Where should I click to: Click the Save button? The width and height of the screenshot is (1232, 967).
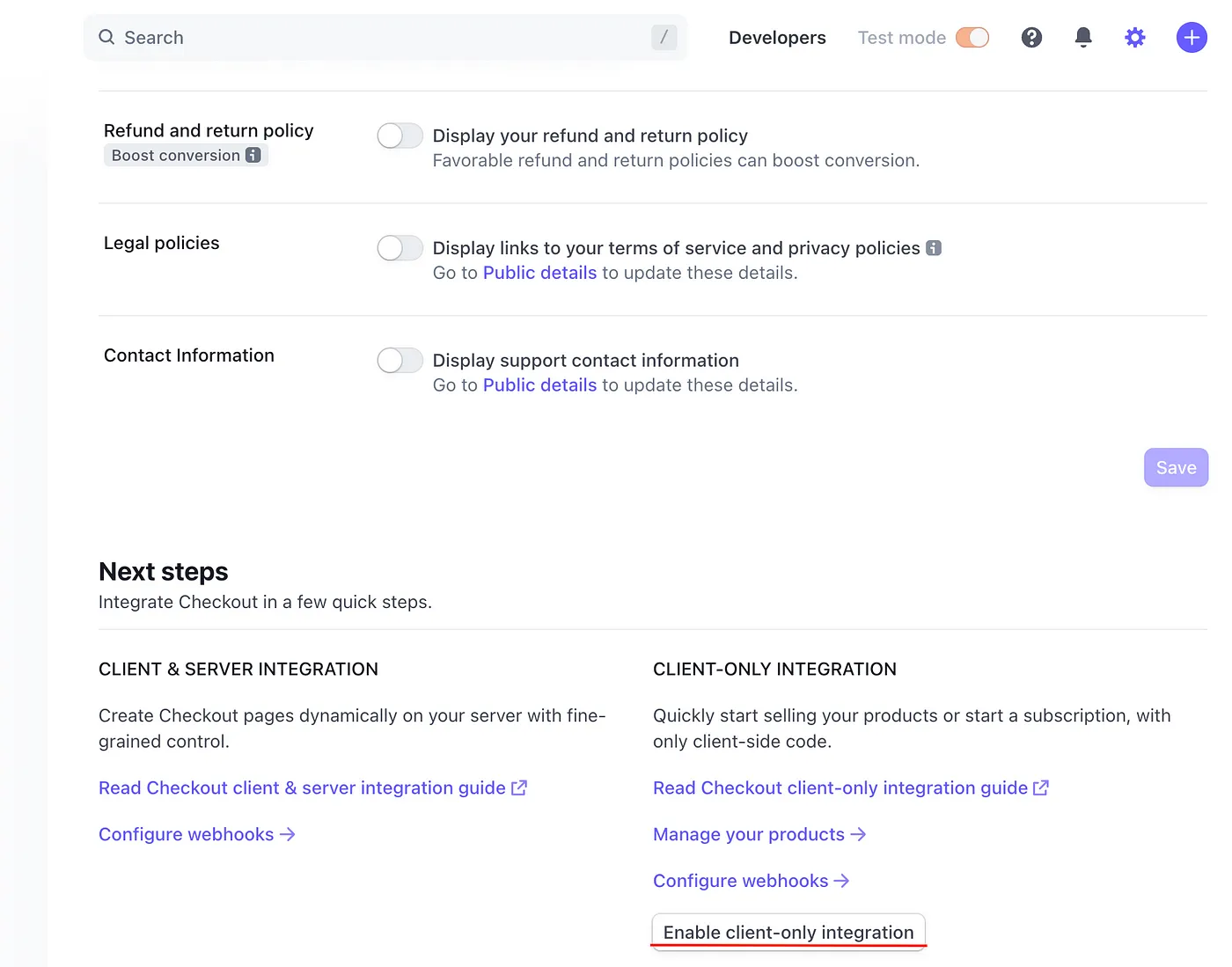coord(1176,467)
